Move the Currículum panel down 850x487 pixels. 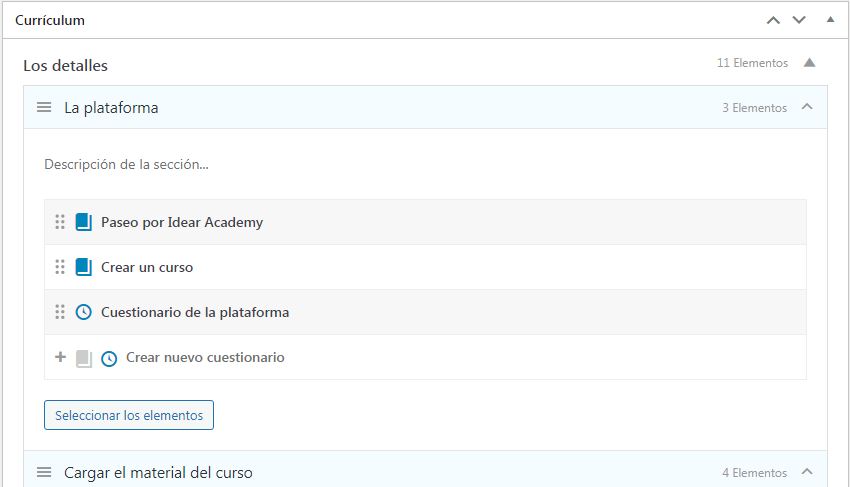point(798,20)
